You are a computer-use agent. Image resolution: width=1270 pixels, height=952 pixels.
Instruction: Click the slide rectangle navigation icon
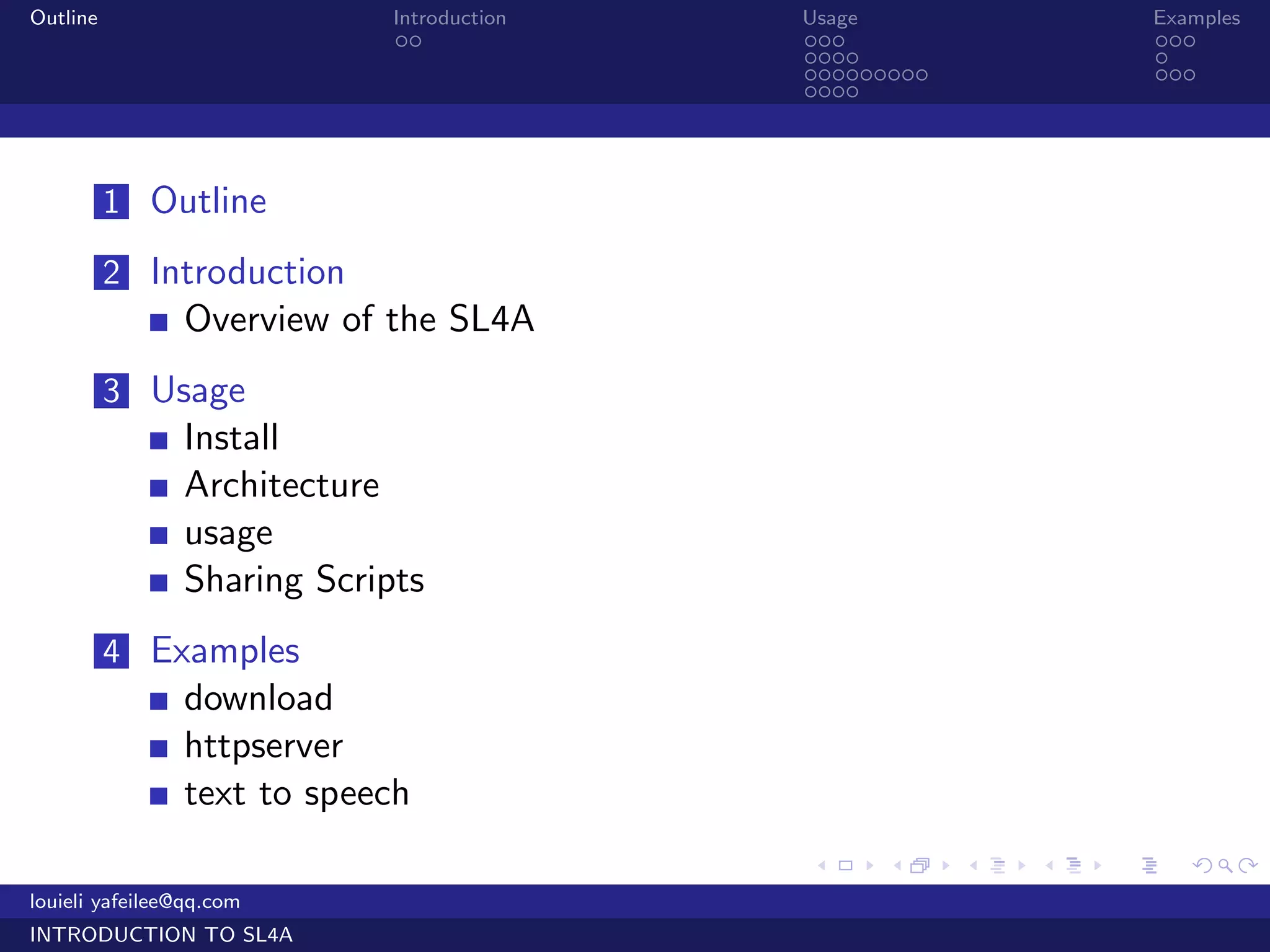(x=845, y=865)
